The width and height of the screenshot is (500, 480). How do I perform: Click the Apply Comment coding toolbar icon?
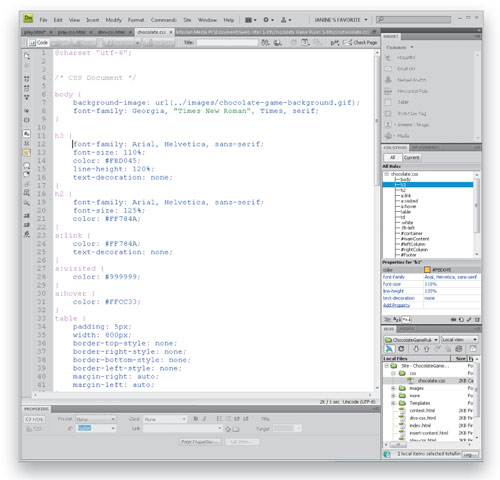(x=27, y=165)
